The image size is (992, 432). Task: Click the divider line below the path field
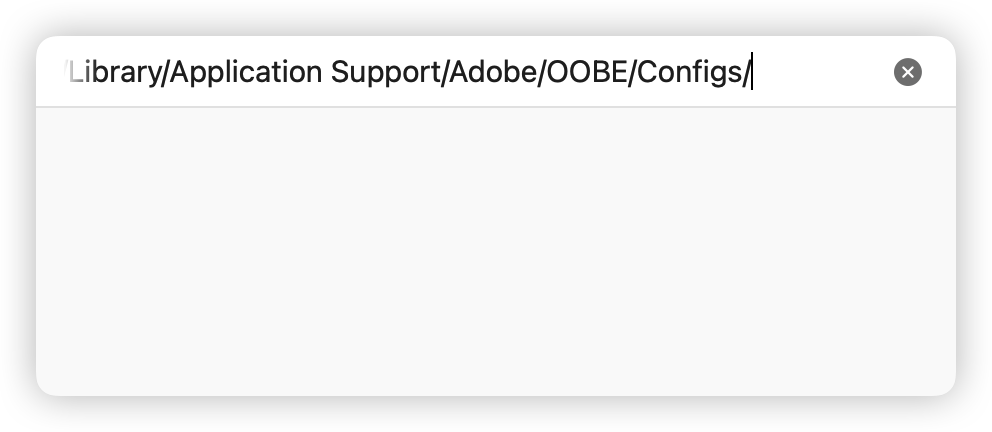tap(496, 107)
